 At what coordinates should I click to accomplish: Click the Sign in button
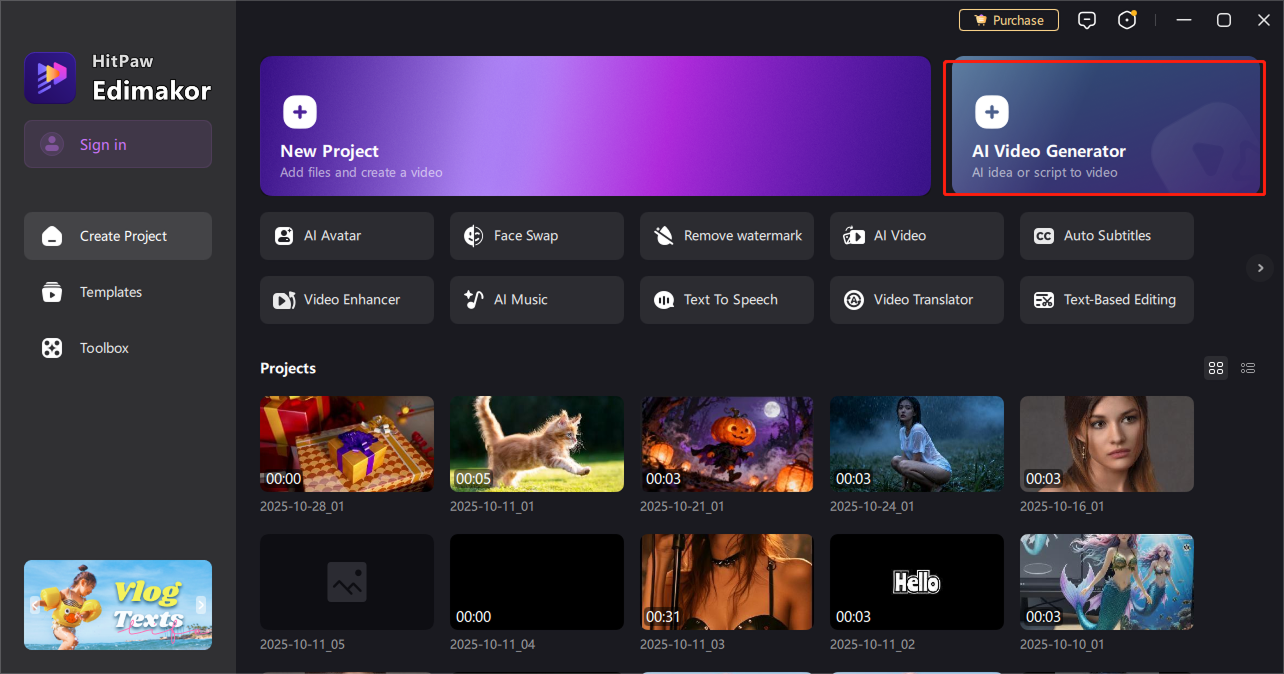pos(118,144)
